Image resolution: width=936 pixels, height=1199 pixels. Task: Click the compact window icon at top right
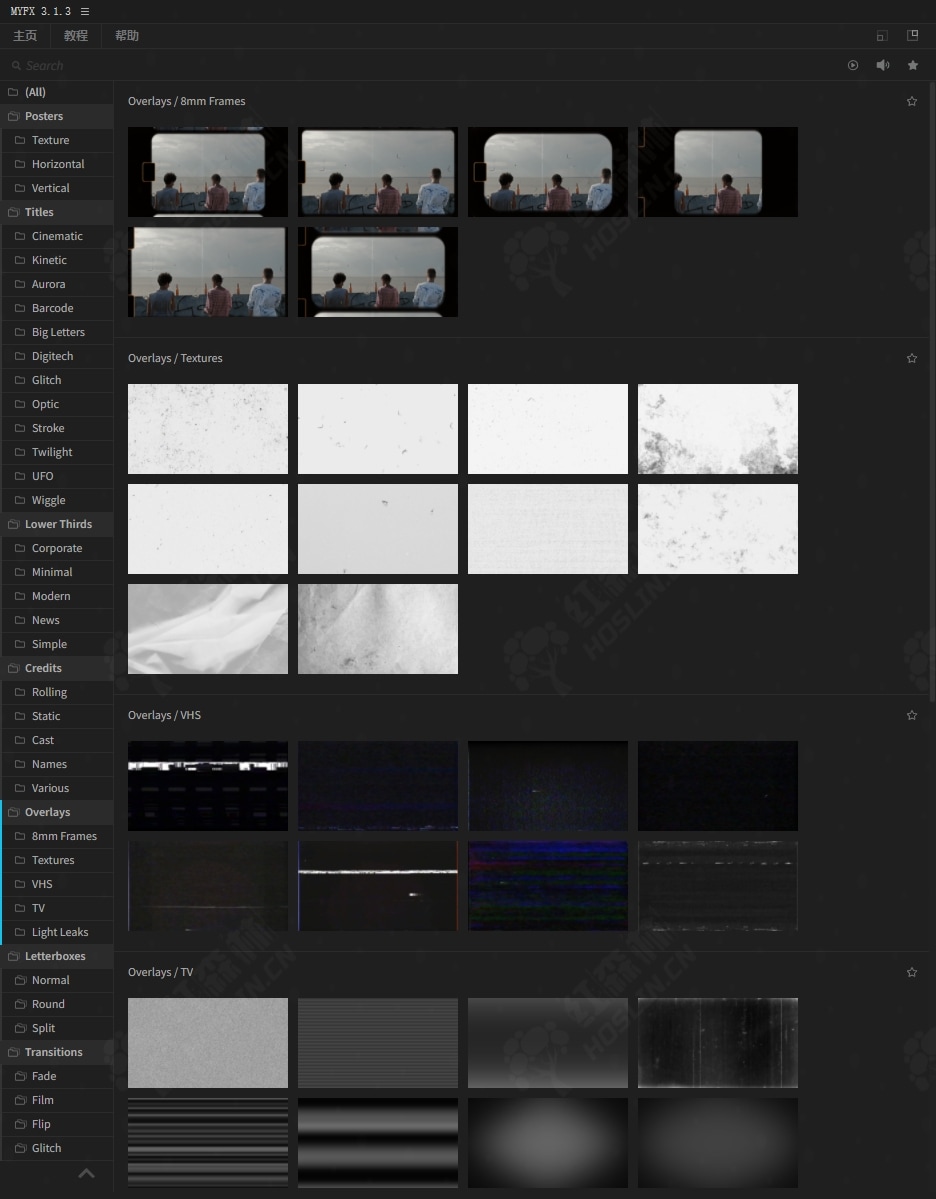pos(881,36)
